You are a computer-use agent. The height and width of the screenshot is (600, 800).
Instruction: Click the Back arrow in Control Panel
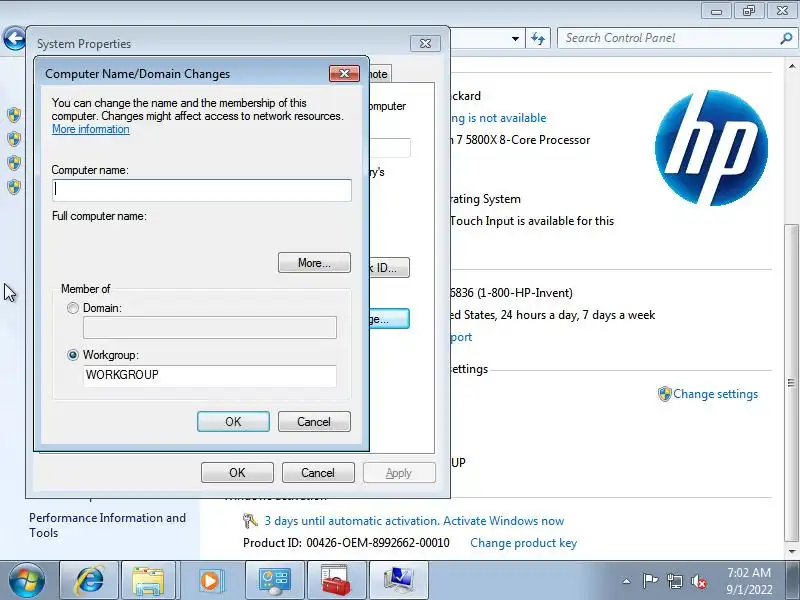click(x=14, y=38)
